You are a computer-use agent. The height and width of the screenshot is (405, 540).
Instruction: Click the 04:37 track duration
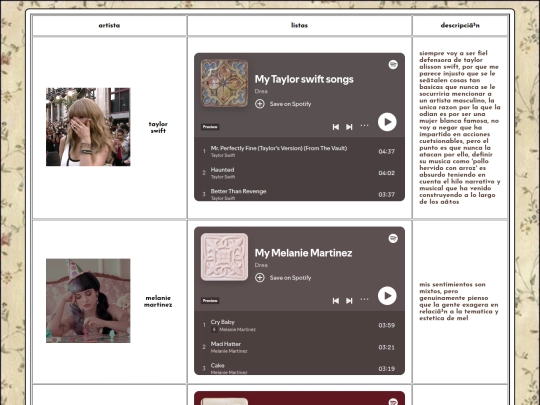click(387, 152)
